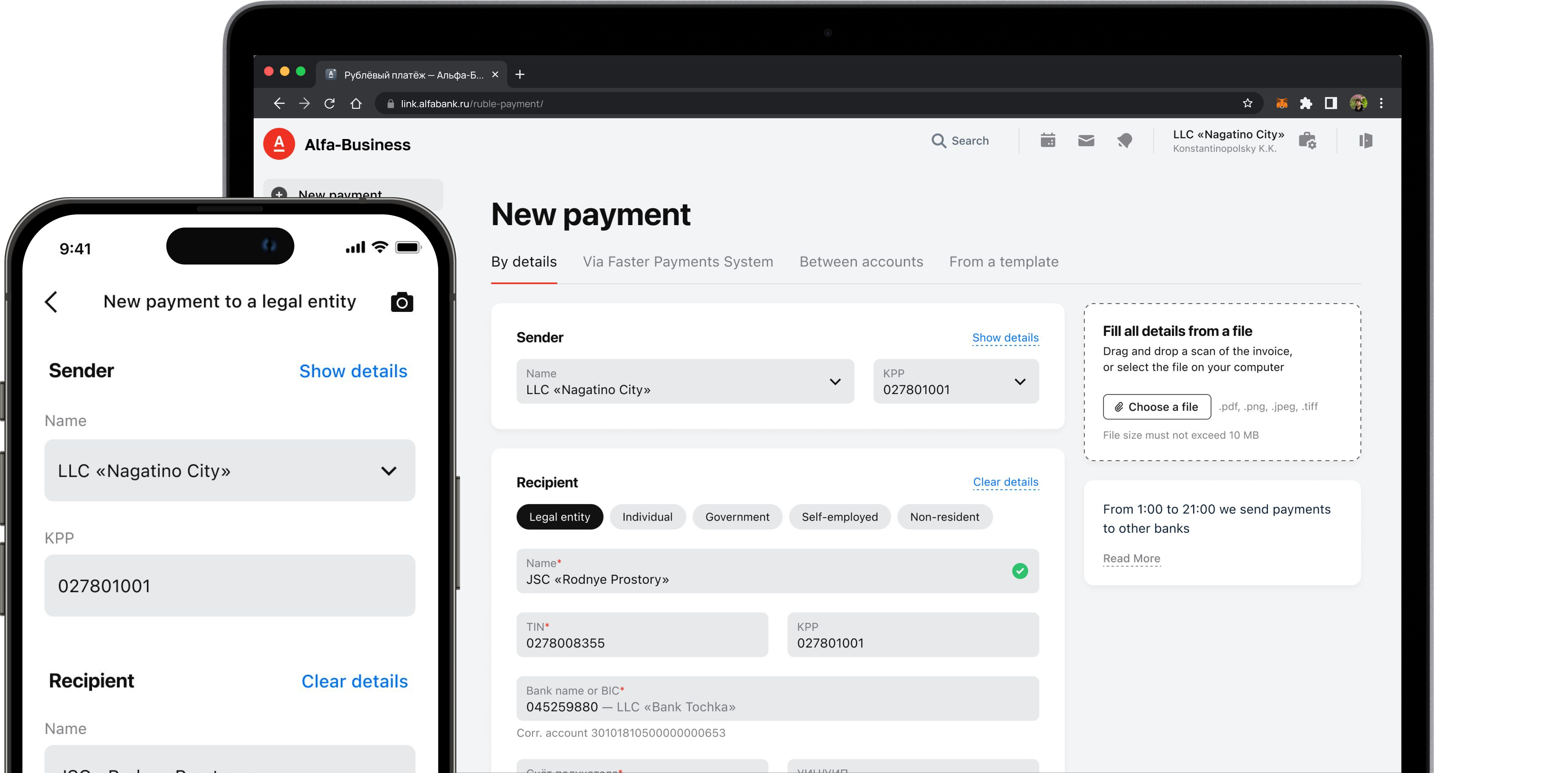Image resolution: width=1568 pixels, height=773 pixels.
Task: Bookmark page with star icon
Action: (1247, 104)
